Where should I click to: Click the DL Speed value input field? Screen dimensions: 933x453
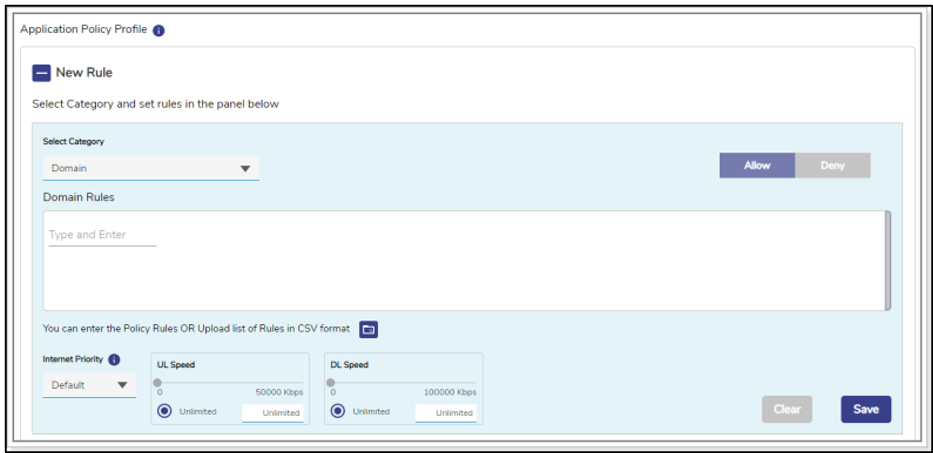(446, 412)
